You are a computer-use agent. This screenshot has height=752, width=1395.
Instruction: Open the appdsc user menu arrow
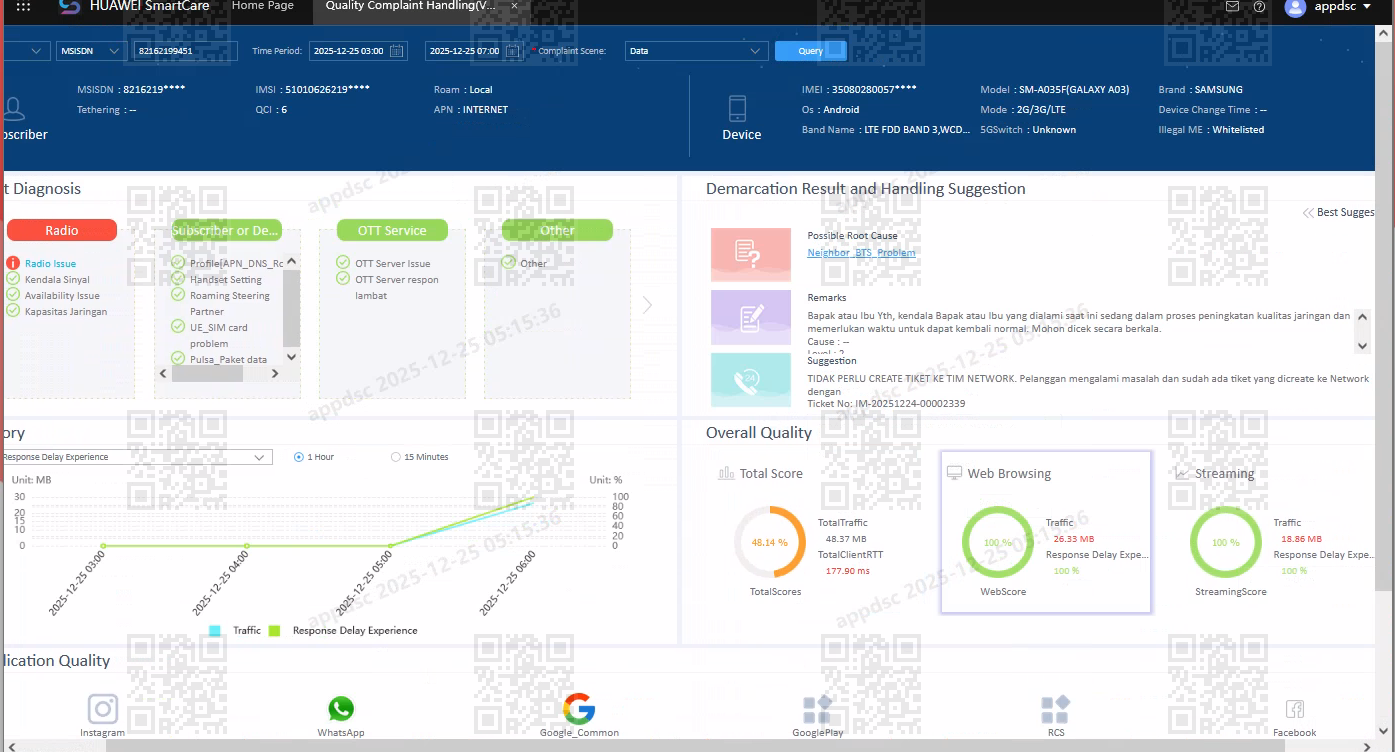point(1367,7)
